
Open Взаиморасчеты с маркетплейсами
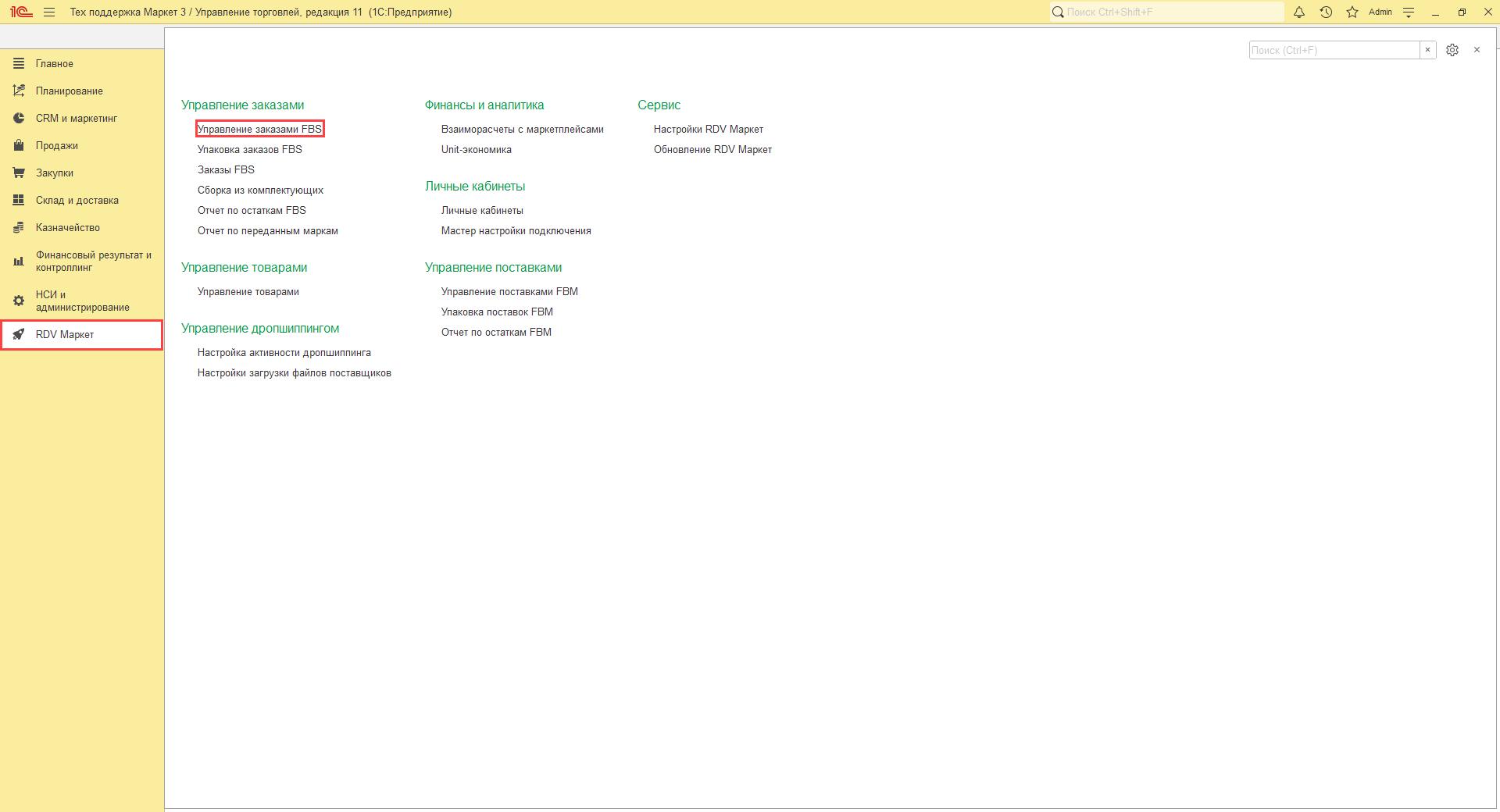(x=523, y=129)
